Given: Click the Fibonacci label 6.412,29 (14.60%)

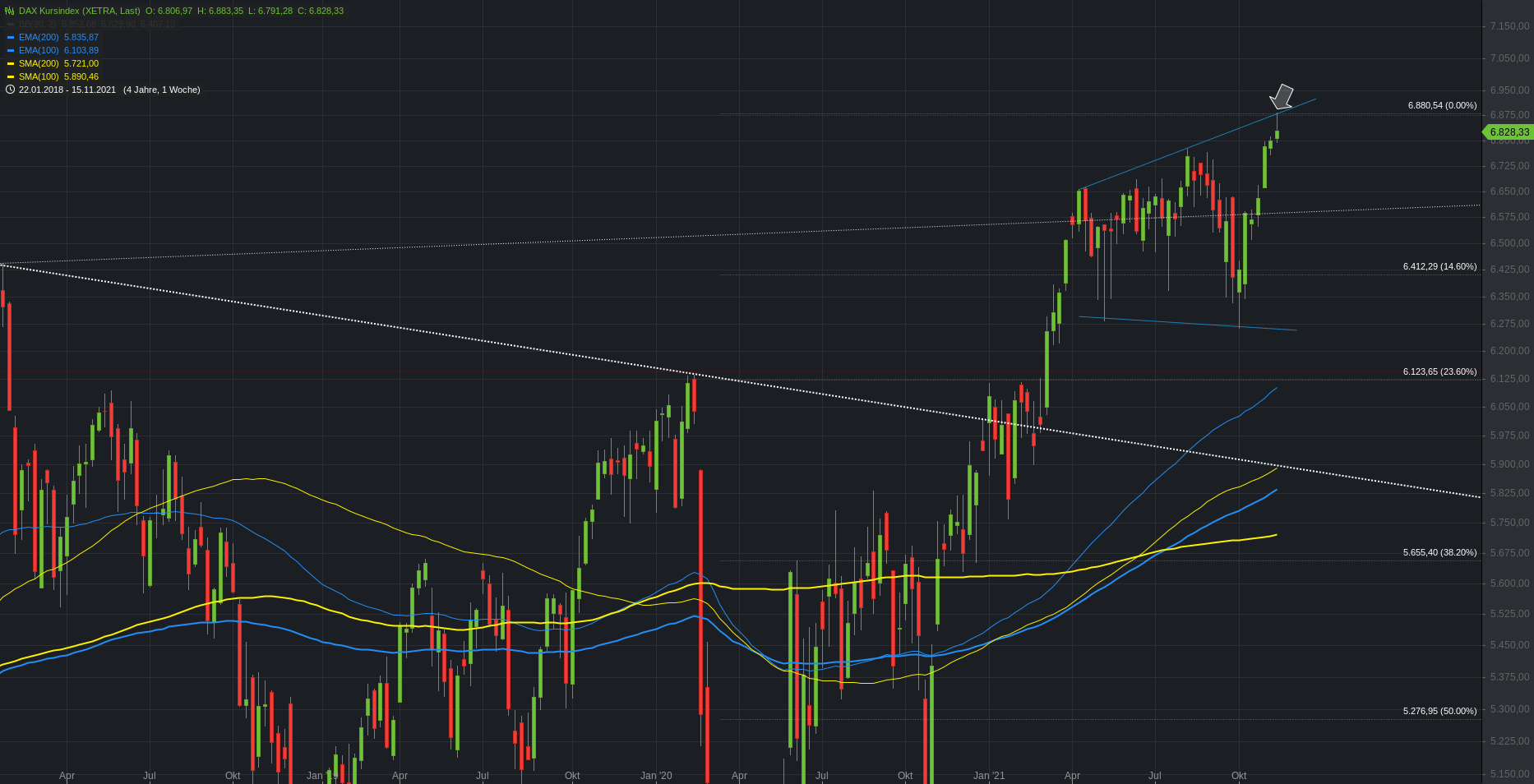Looking at the screenshot, I should tap(1439, 266).
